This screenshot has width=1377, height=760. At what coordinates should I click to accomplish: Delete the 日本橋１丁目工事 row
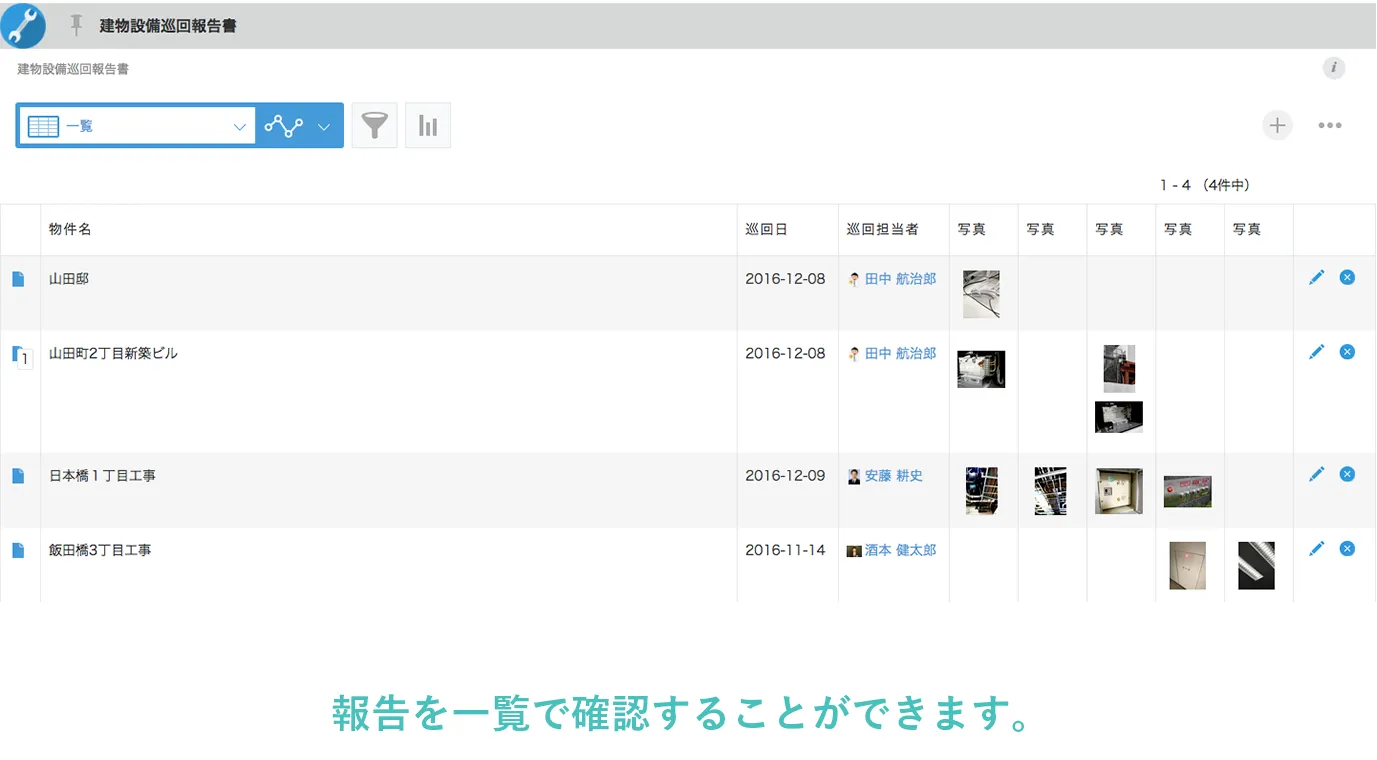click(1347, 474)
